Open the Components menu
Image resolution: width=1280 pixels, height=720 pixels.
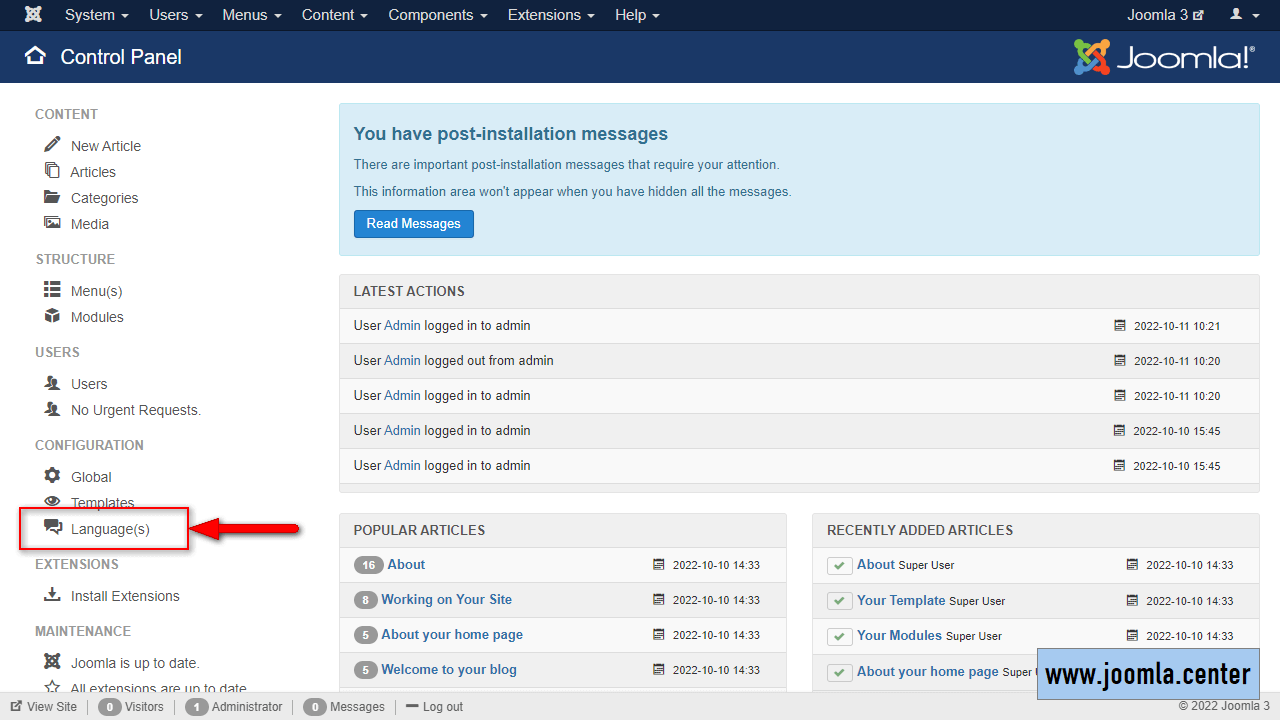[437, 15]
